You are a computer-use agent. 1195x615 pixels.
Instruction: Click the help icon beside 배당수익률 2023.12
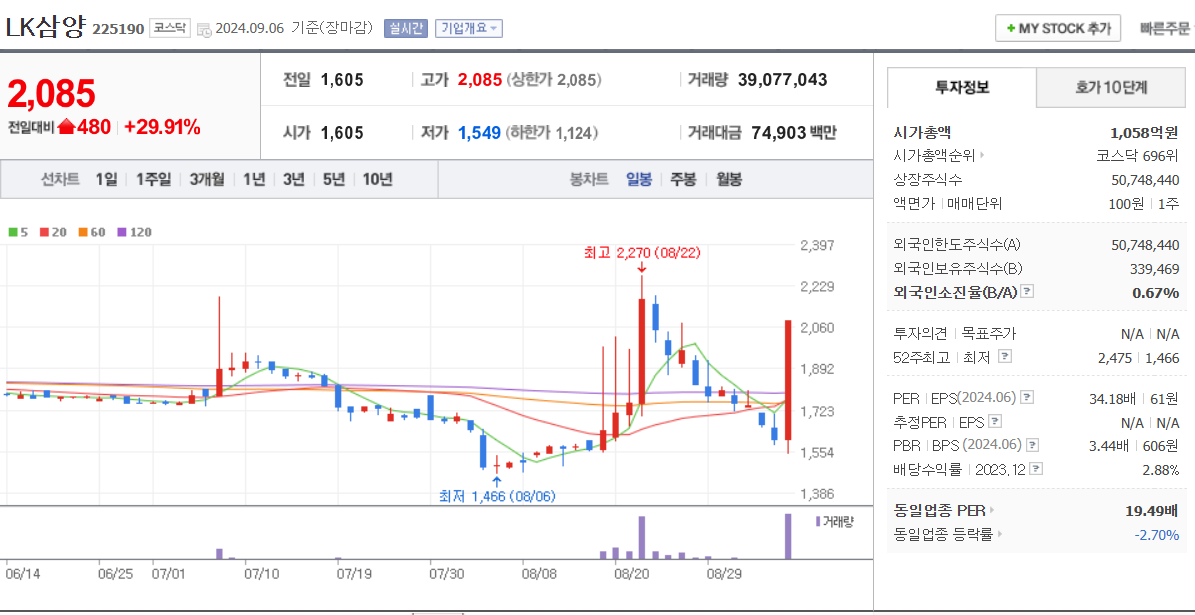1036,469
